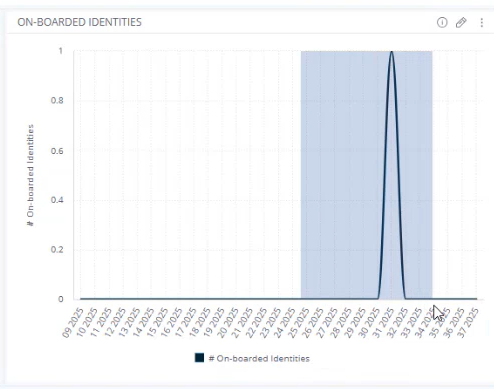
Task: Select the '13 2025' x-axis label
Action: point(129,323)
